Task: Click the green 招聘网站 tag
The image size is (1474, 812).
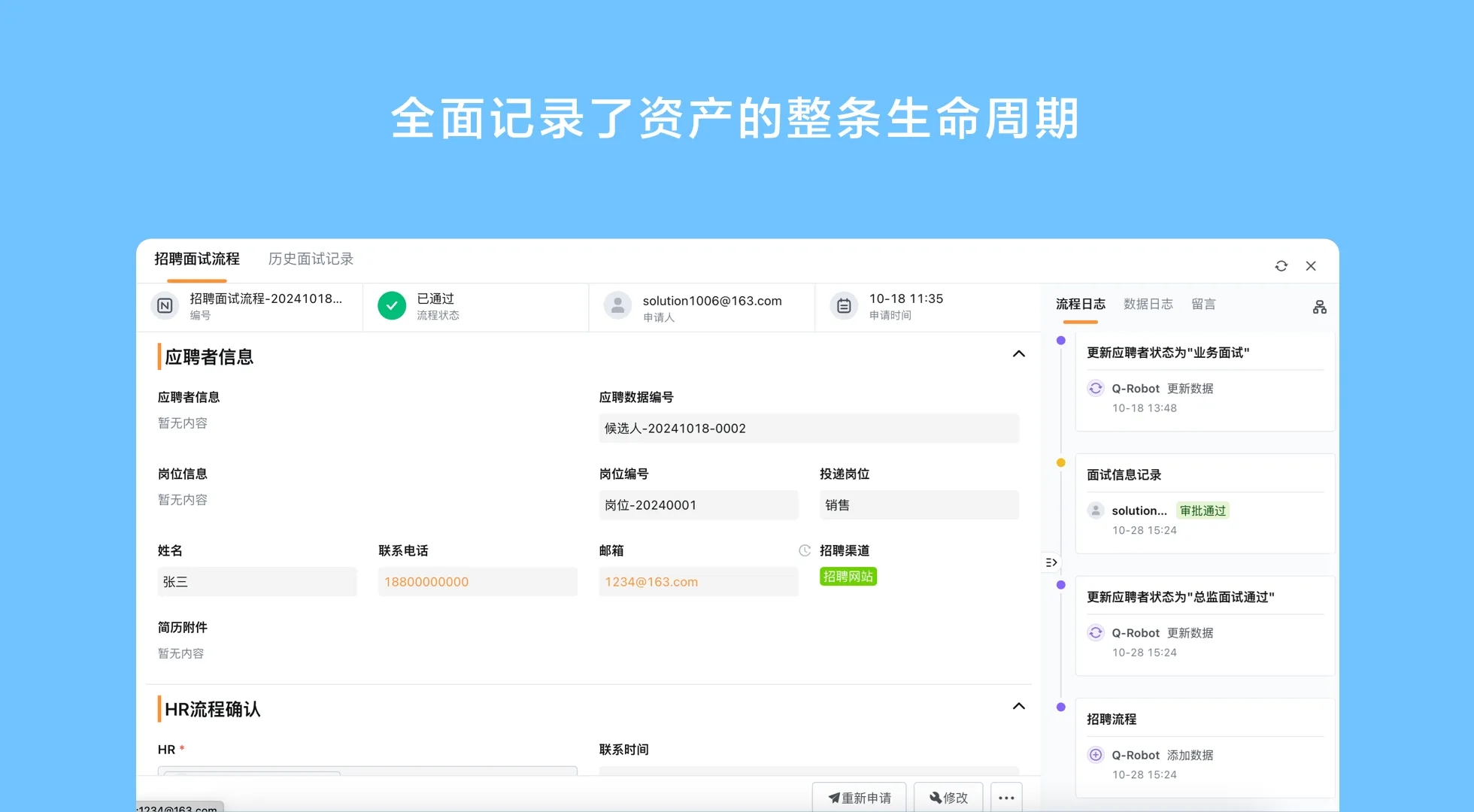Action: click(848, 576)
